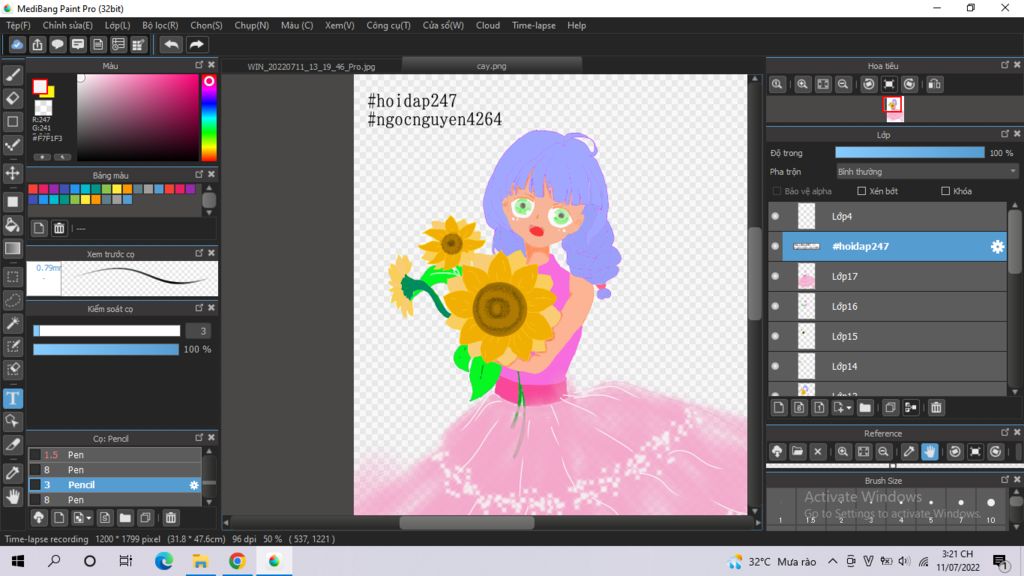Select the Lớp4 layer

(894, 216)
